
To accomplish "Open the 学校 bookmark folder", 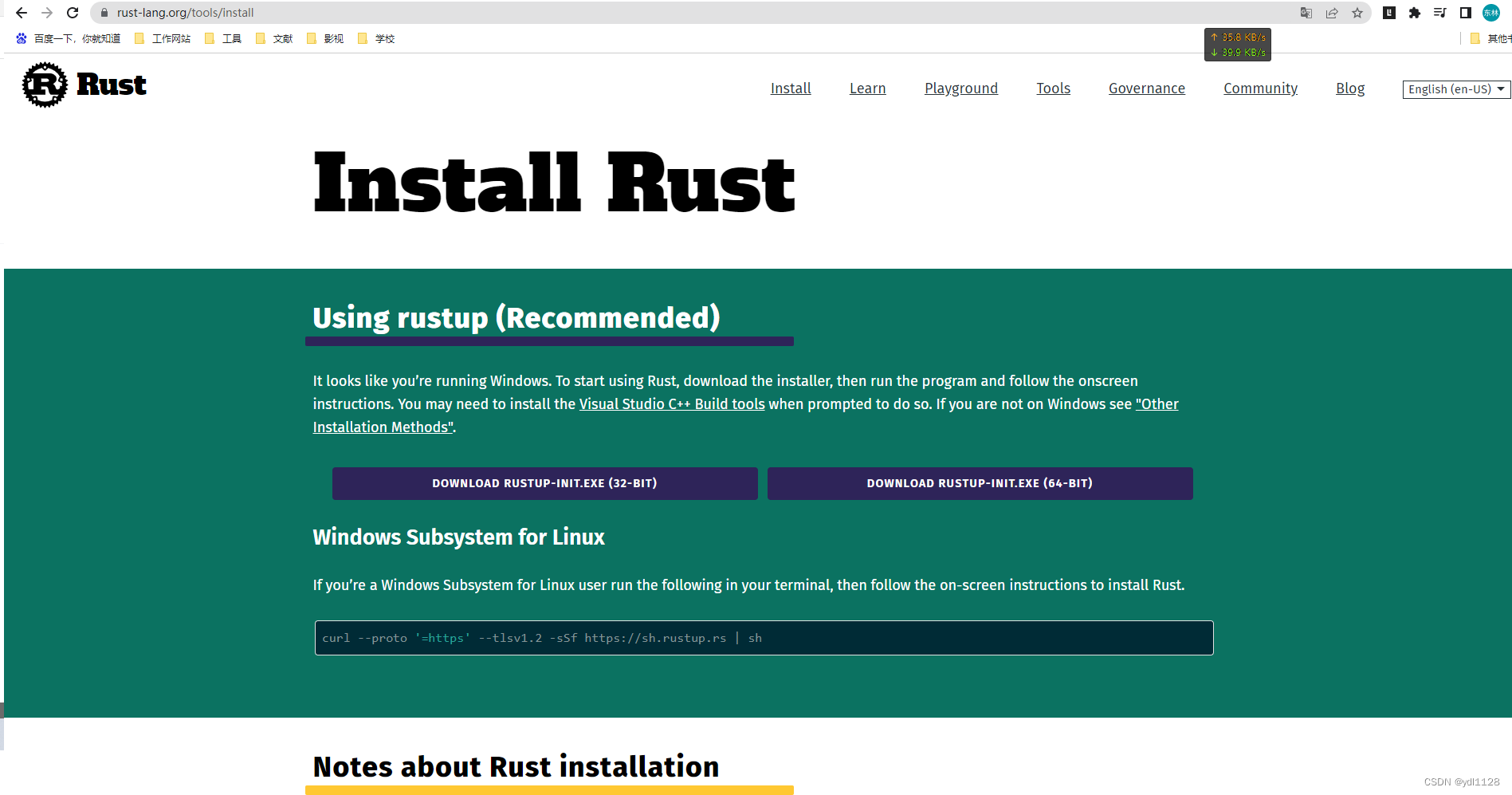I will point(376,38).
